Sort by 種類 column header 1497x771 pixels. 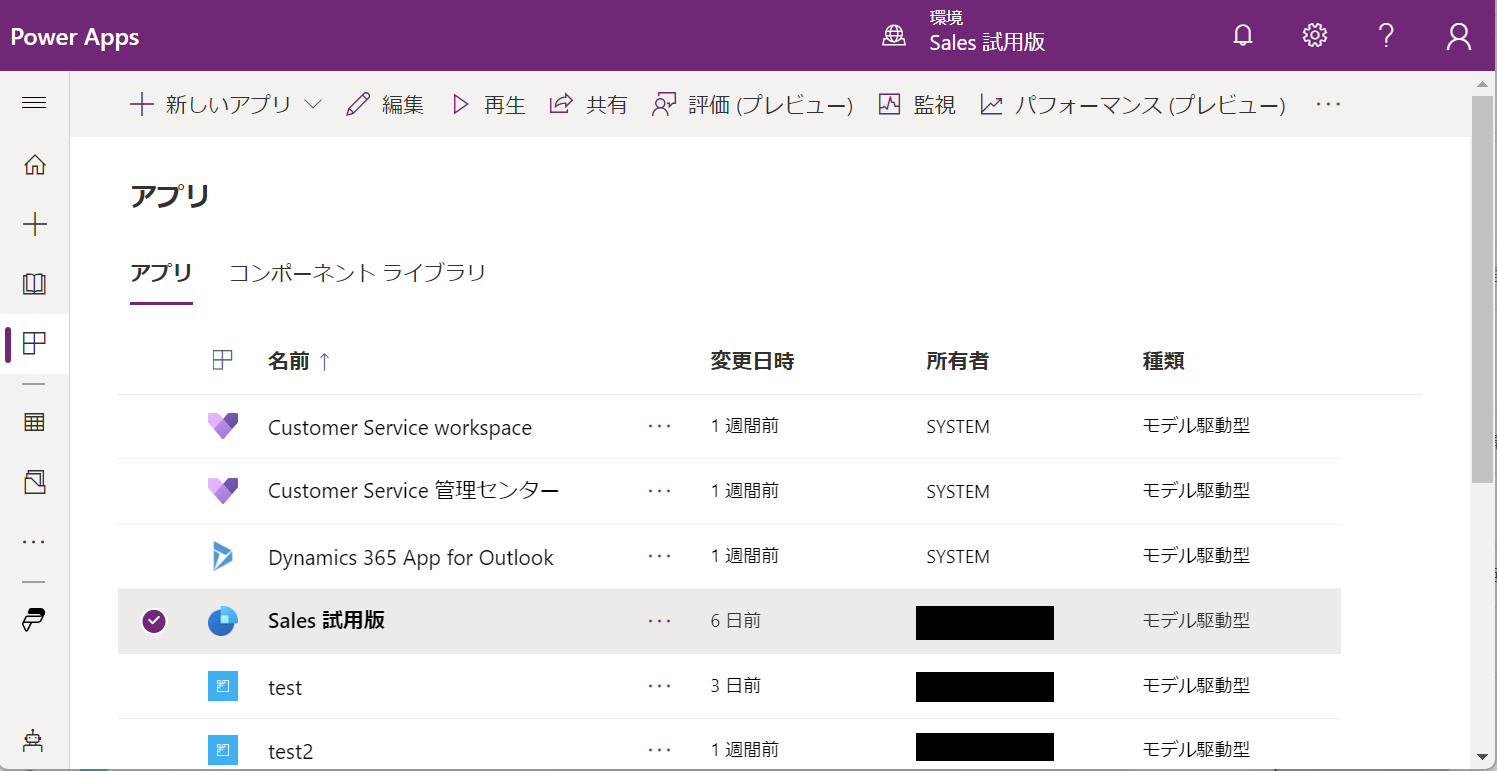[x=1164, y=361]
